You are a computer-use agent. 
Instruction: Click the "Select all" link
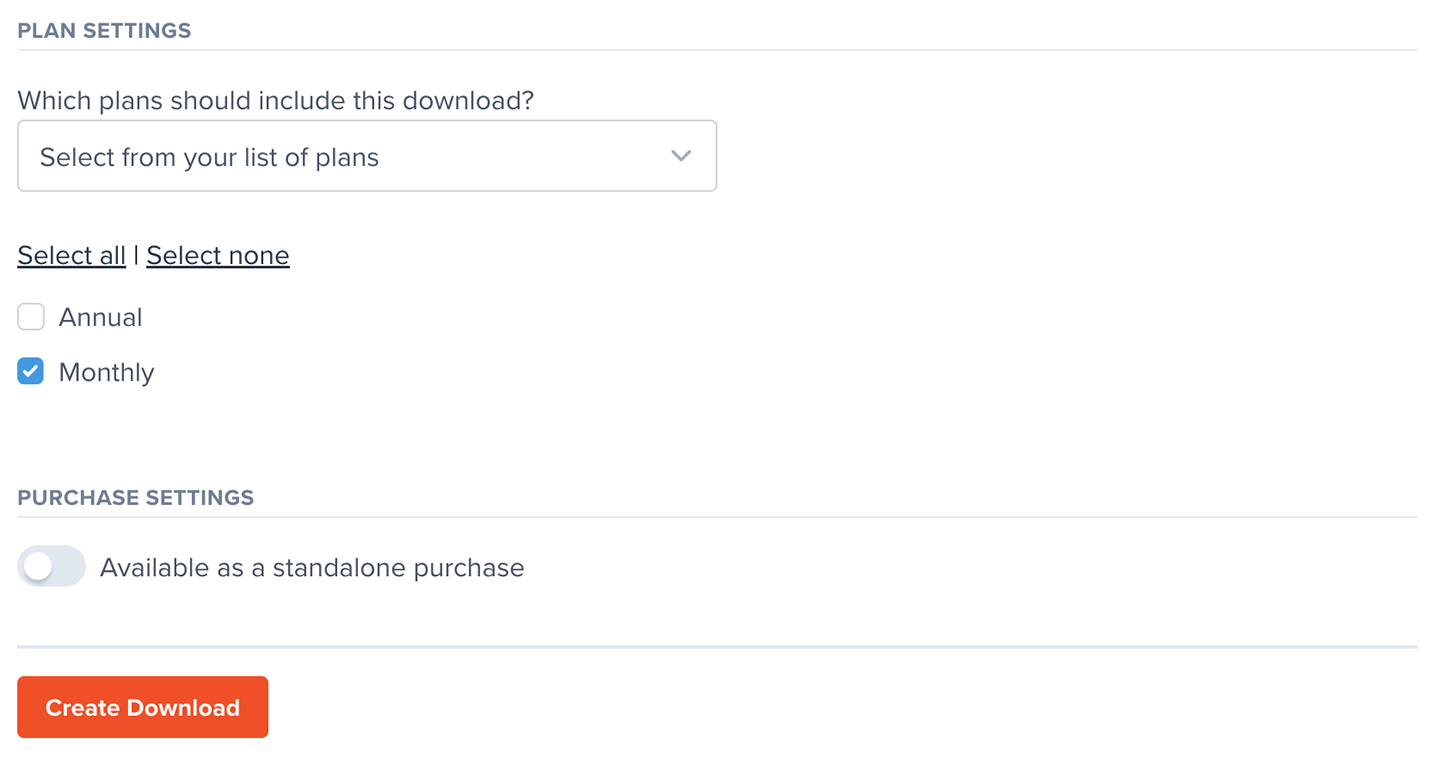click(x=71, y=256)
